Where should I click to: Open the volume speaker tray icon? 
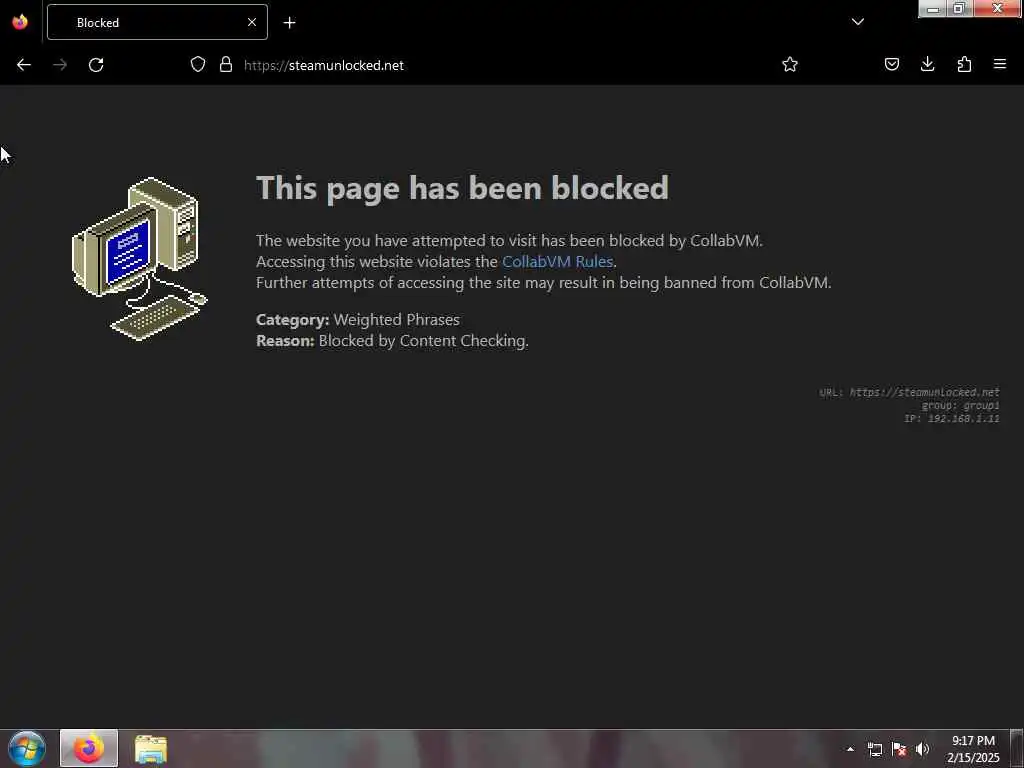tap(922, 749)
